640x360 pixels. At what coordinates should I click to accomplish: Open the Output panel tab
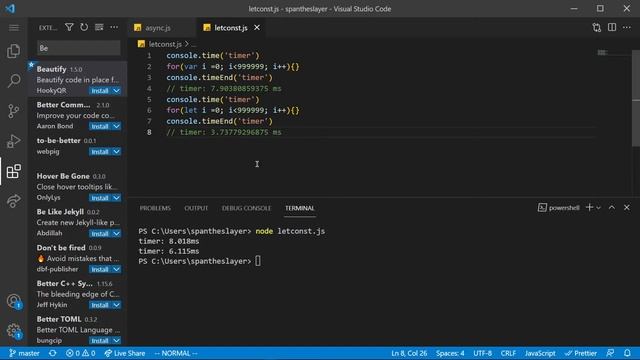click(x=196, y=208)
